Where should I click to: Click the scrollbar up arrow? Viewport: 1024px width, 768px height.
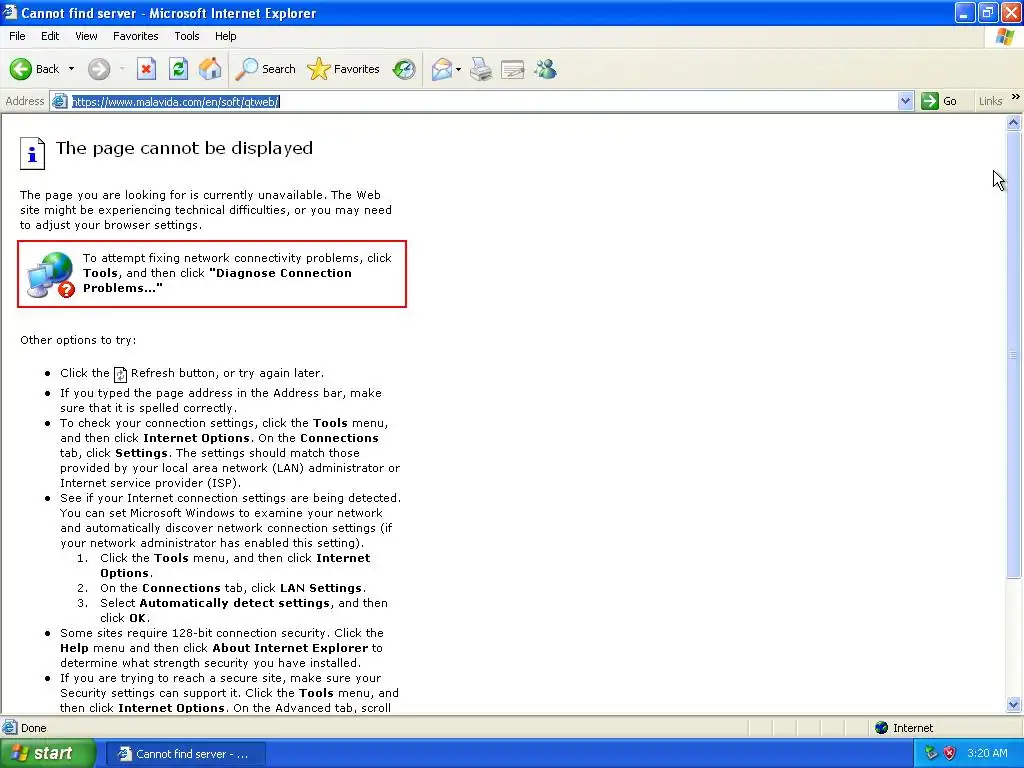tap(1014, 122)
